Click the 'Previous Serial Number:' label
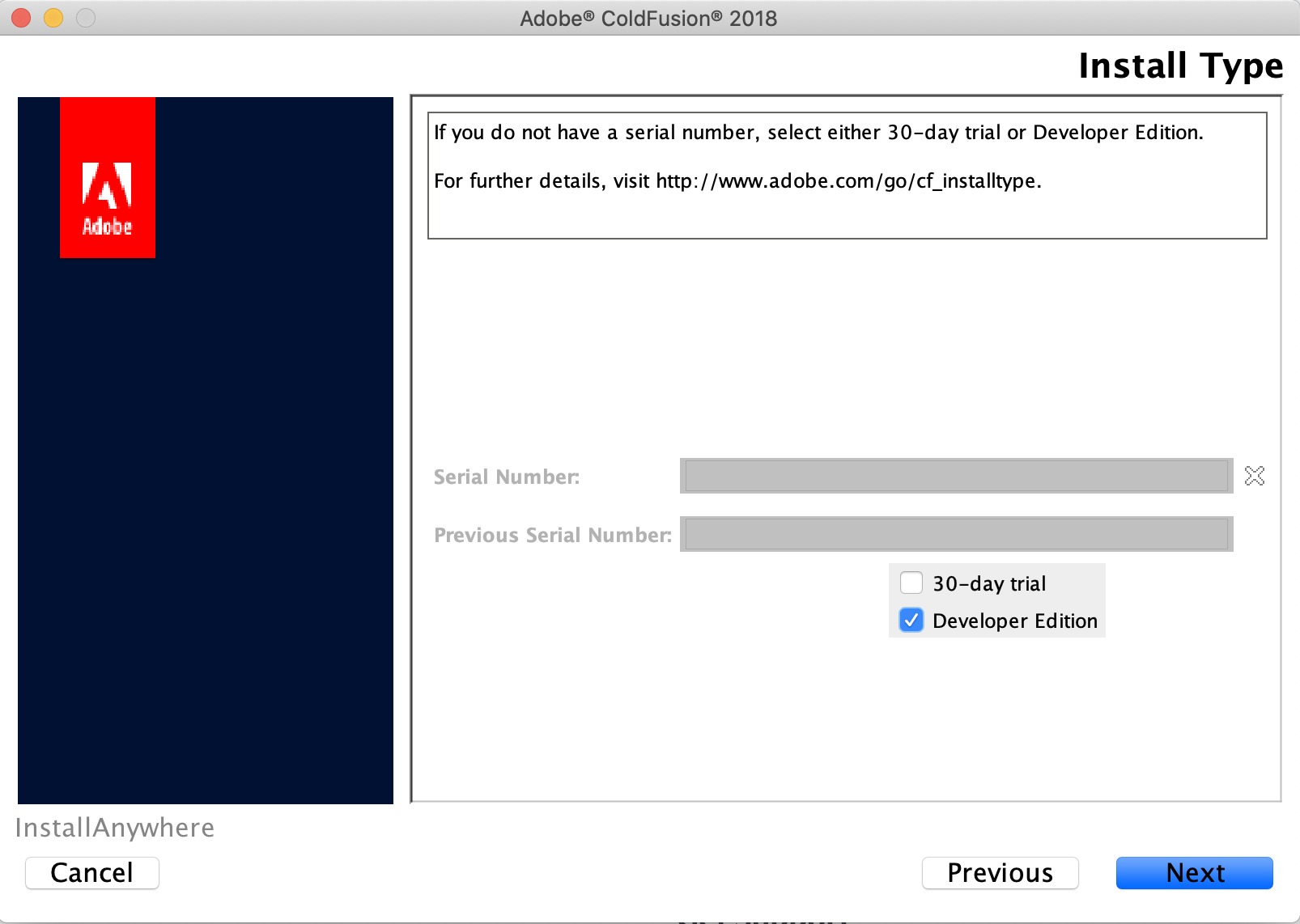1300x924 pixels. click(553, 535)
